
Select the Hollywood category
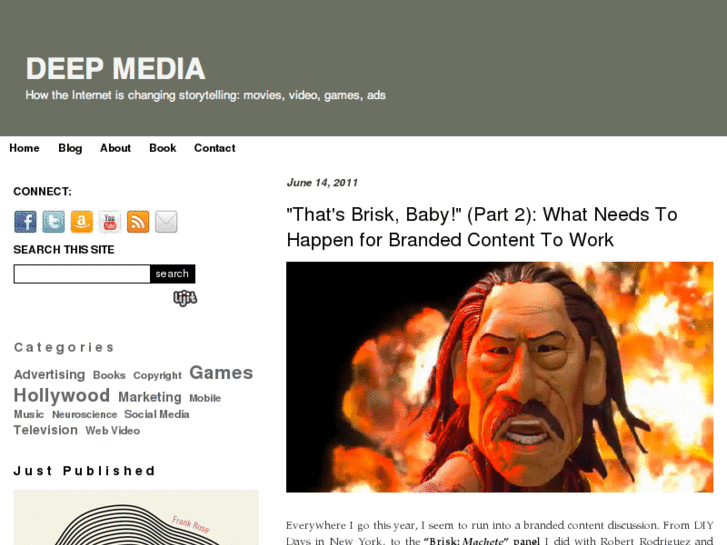pos(62,396)
